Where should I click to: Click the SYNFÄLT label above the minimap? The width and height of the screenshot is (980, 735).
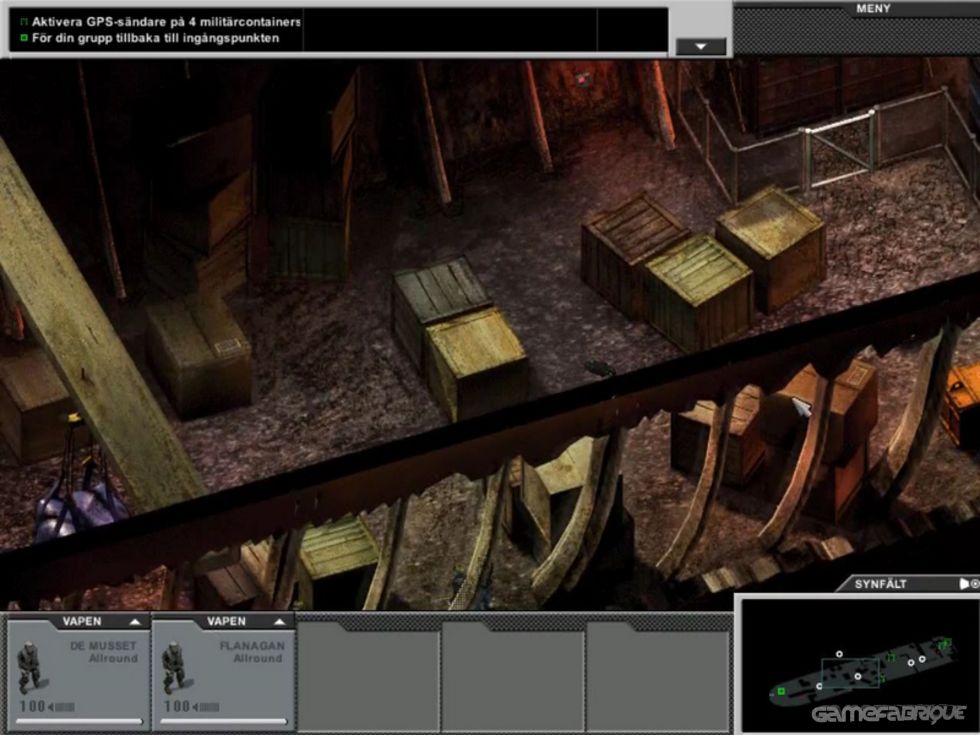(x=881, y=584)
